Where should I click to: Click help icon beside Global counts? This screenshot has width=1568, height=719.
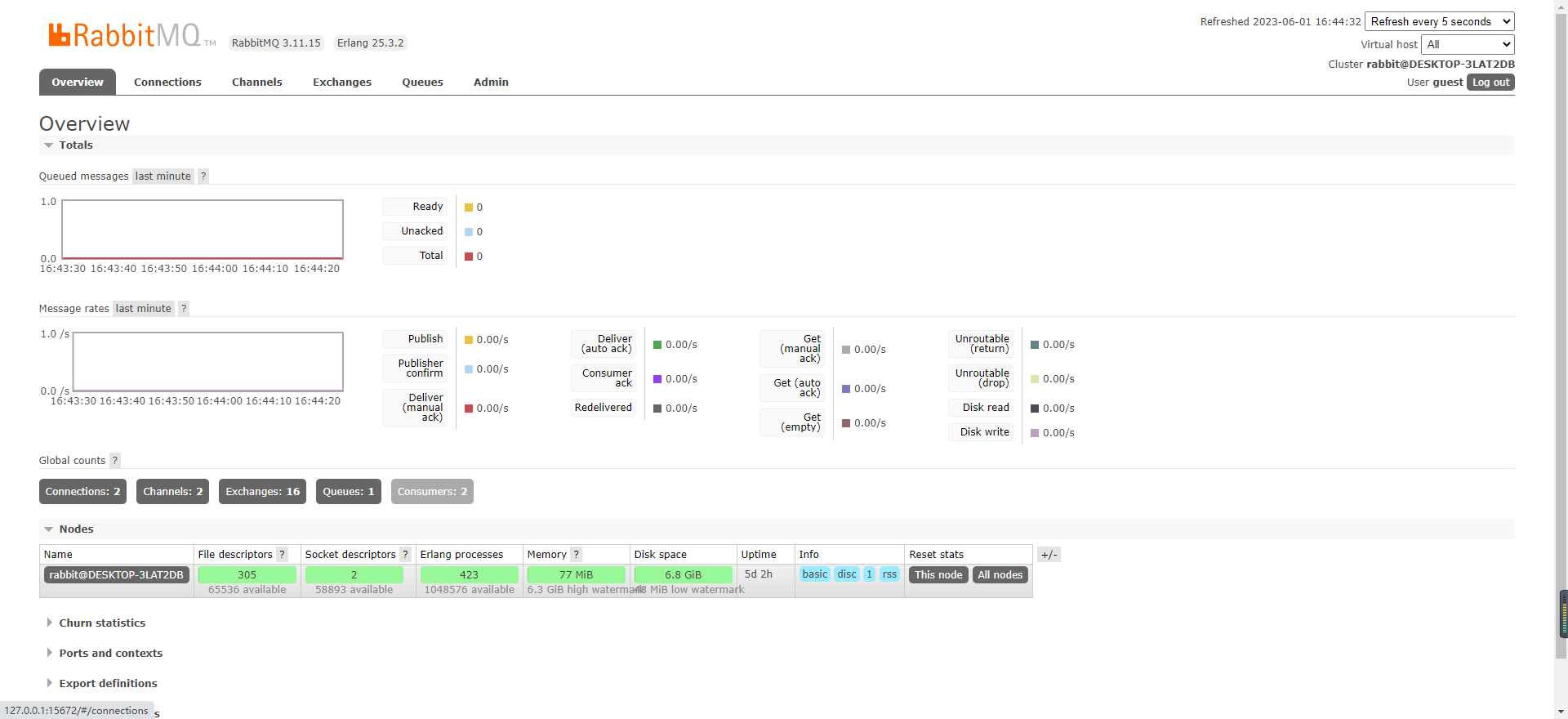[x=115, y=461]
